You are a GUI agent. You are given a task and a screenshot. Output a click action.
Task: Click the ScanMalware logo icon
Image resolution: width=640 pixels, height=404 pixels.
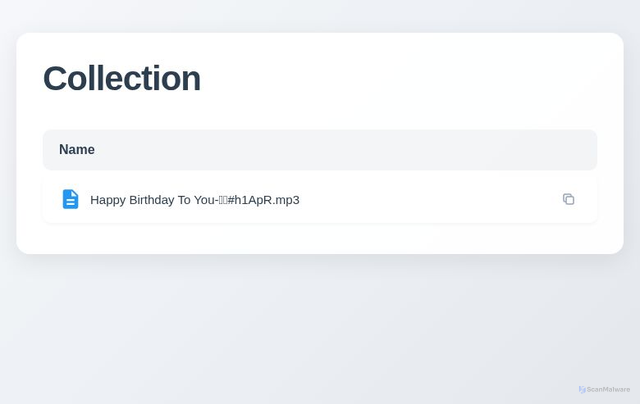582,389
